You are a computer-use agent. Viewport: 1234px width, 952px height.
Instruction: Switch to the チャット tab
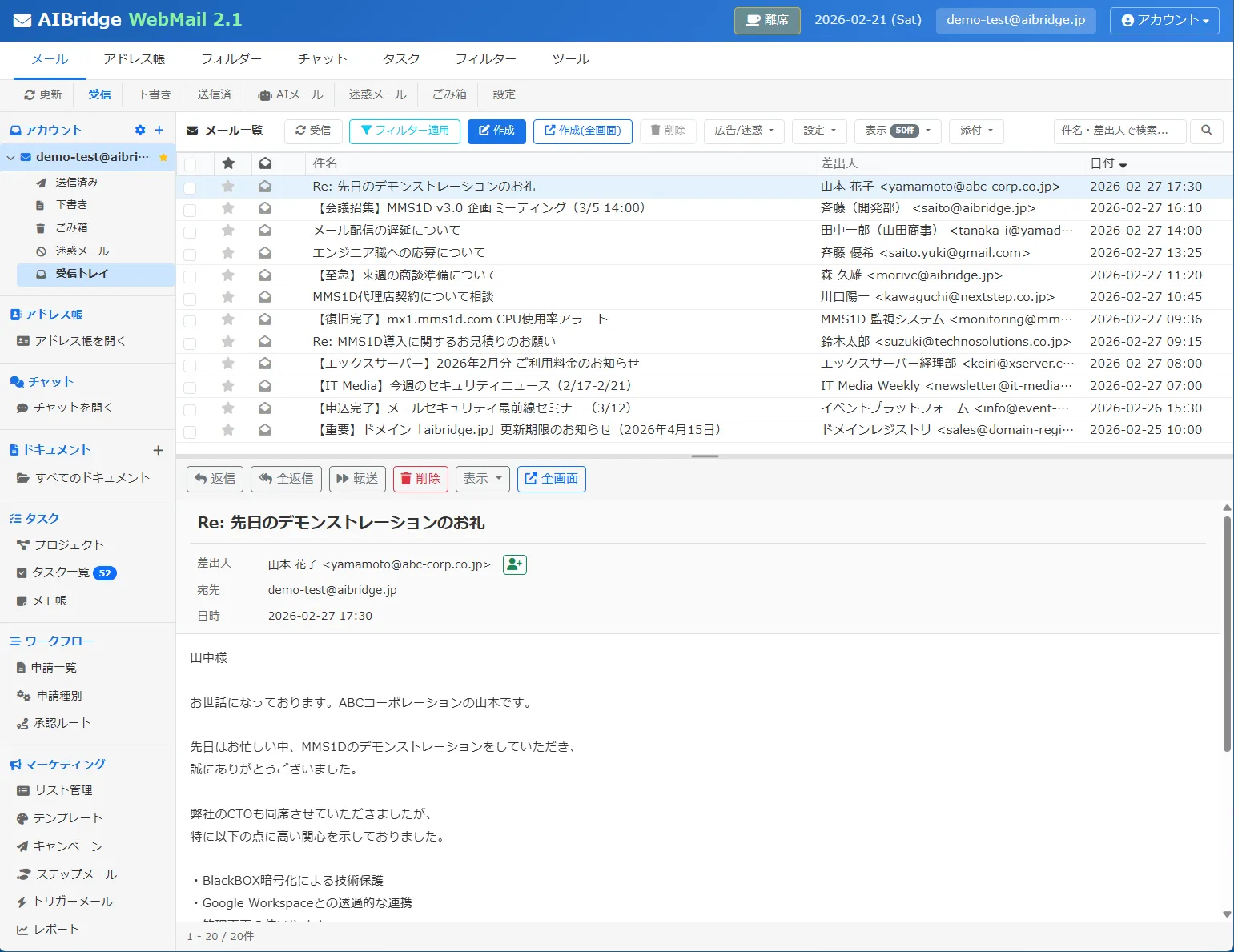coord(322,58)
